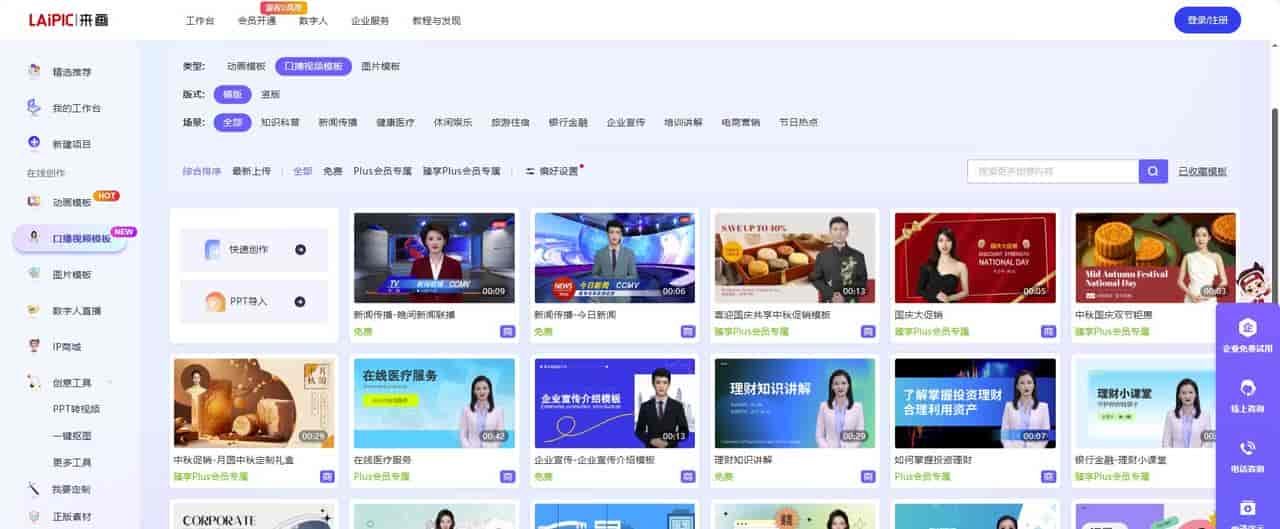
Task: Click the 新建项目 plus icon
Action: coord(34,143)
